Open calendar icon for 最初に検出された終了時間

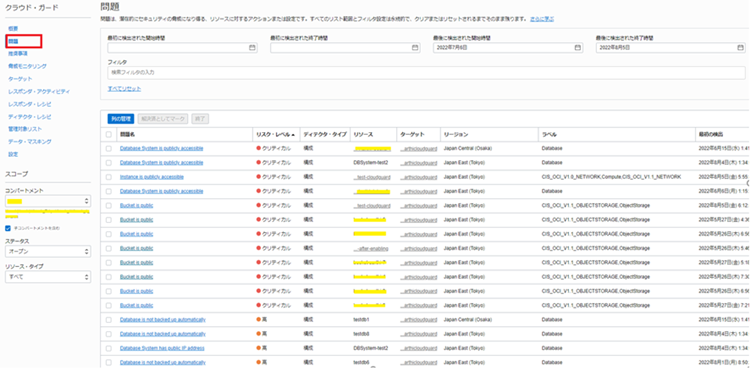[415, 48]
